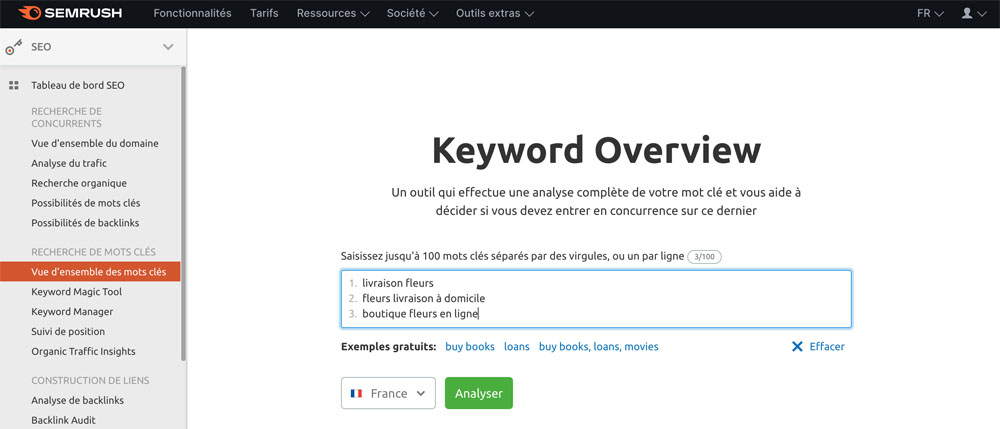Open Possibilités de mots clés
The height and width of the screenshot is (429, 1000).
pos(86,203)
